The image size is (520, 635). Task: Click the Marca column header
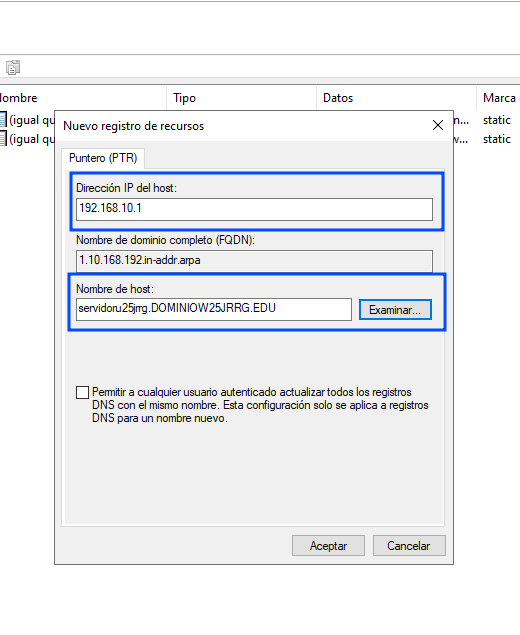[499, 98]
